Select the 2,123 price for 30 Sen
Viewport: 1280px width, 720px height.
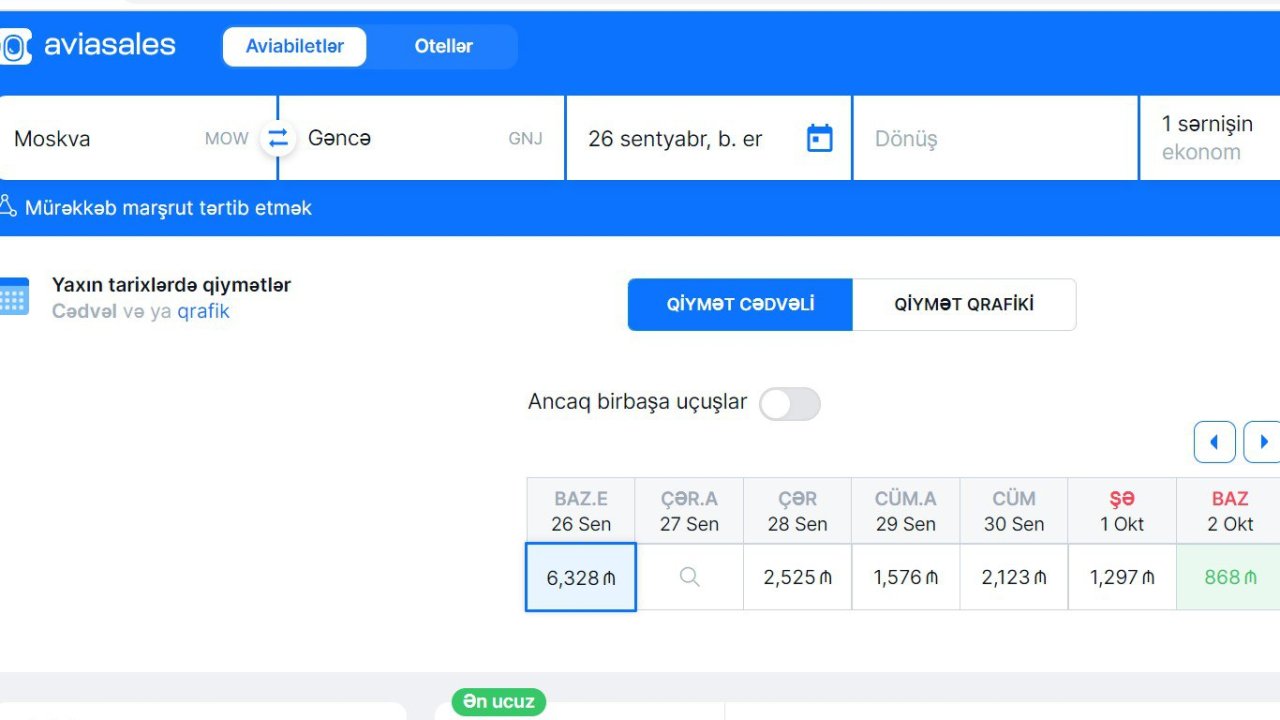(1014, 577)
